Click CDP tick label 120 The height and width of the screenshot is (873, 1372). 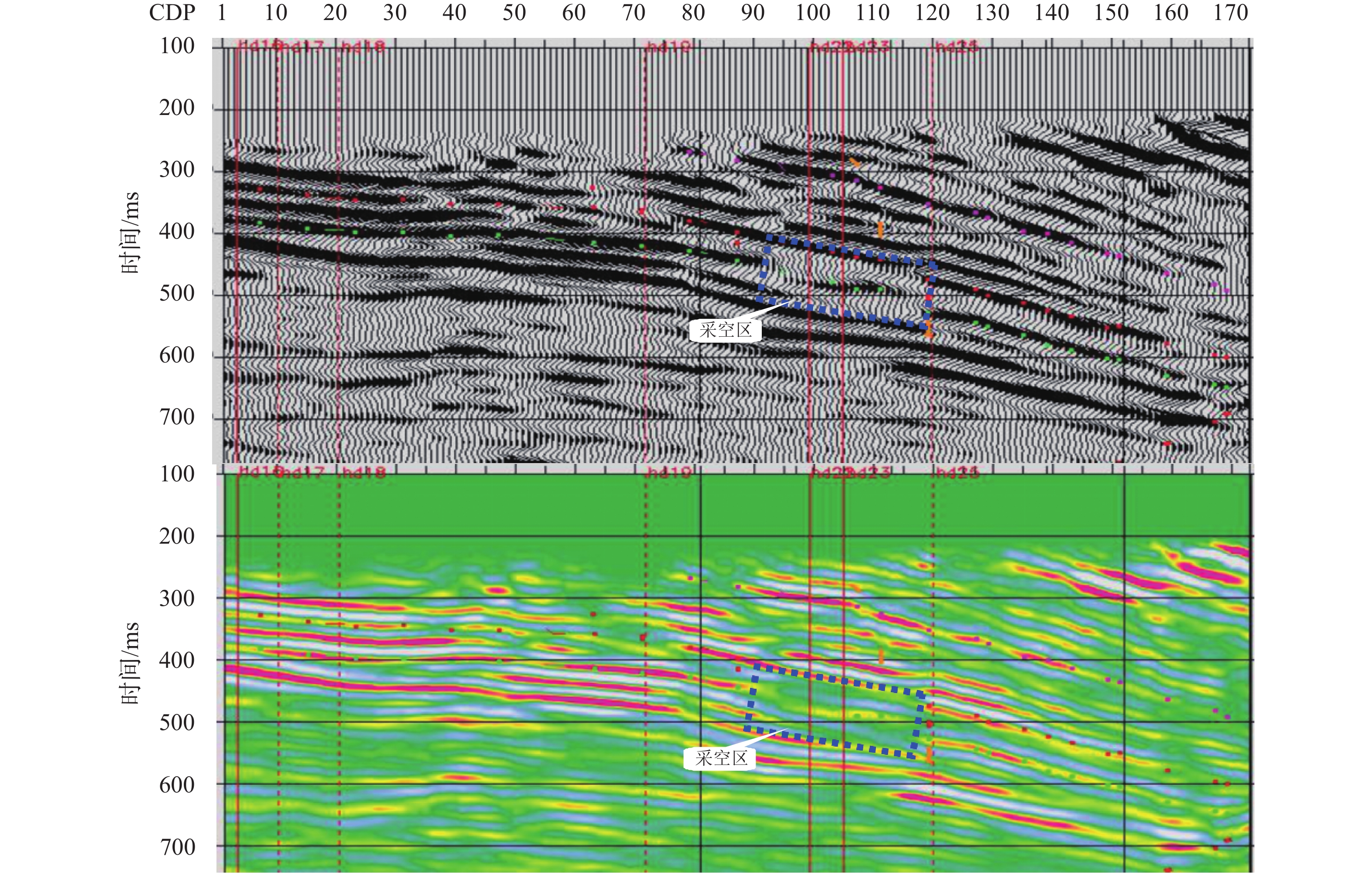tap(932, 13)
